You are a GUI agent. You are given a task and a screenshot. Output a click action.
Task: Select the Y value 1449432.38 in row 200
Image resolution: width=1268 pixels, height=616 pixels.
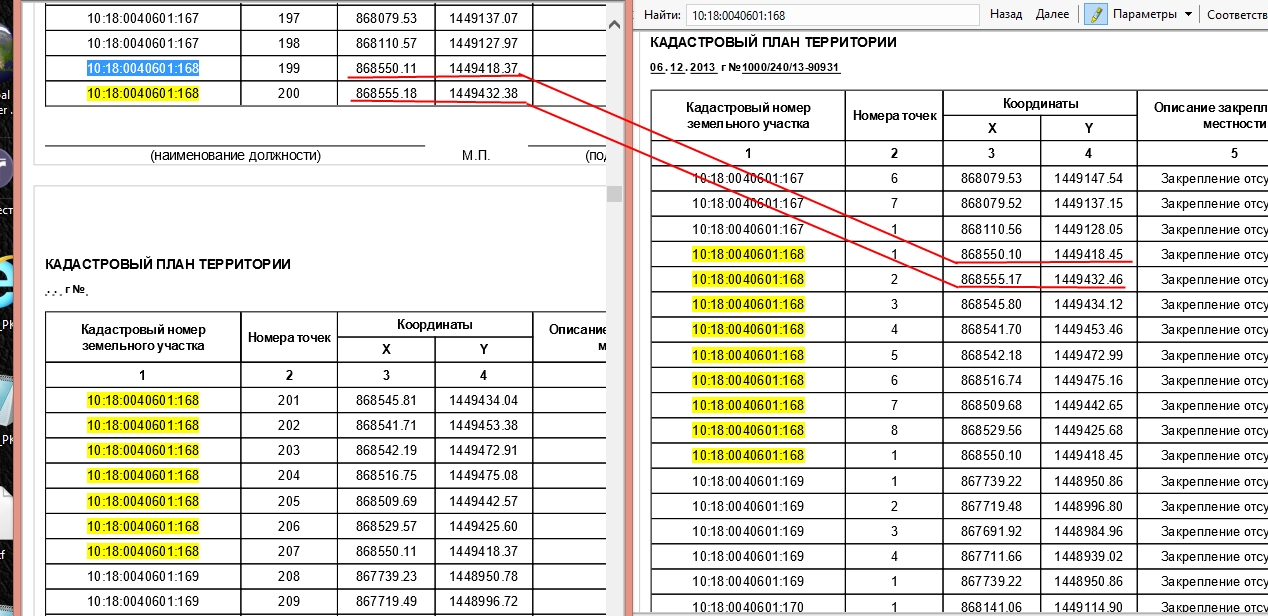[x=483, y=94]
